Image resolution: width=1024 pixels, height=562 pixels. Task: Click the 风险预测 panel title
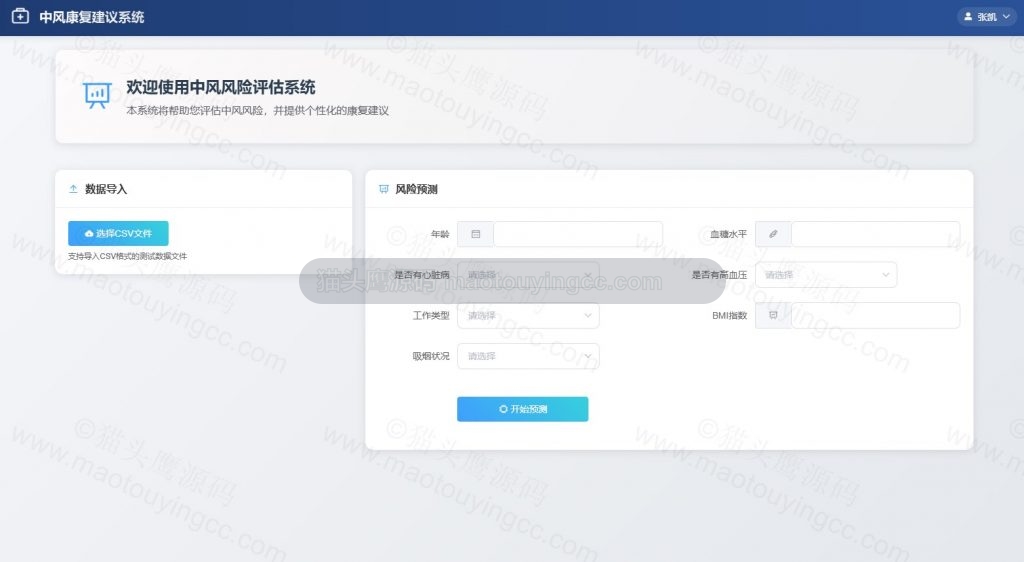(416, 189)
